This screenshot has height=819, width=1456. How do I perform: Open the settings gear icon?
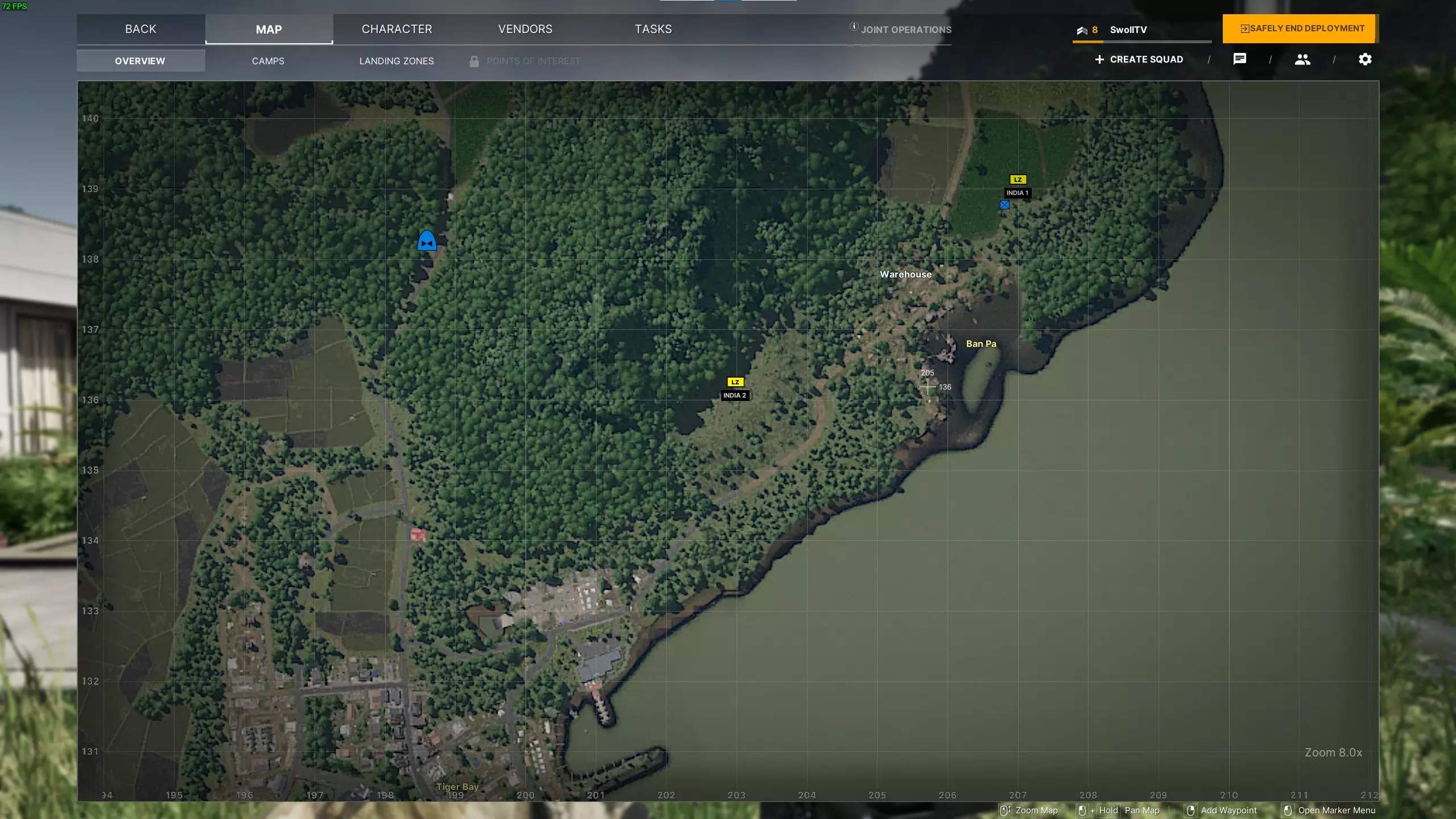coord(1365,59)
